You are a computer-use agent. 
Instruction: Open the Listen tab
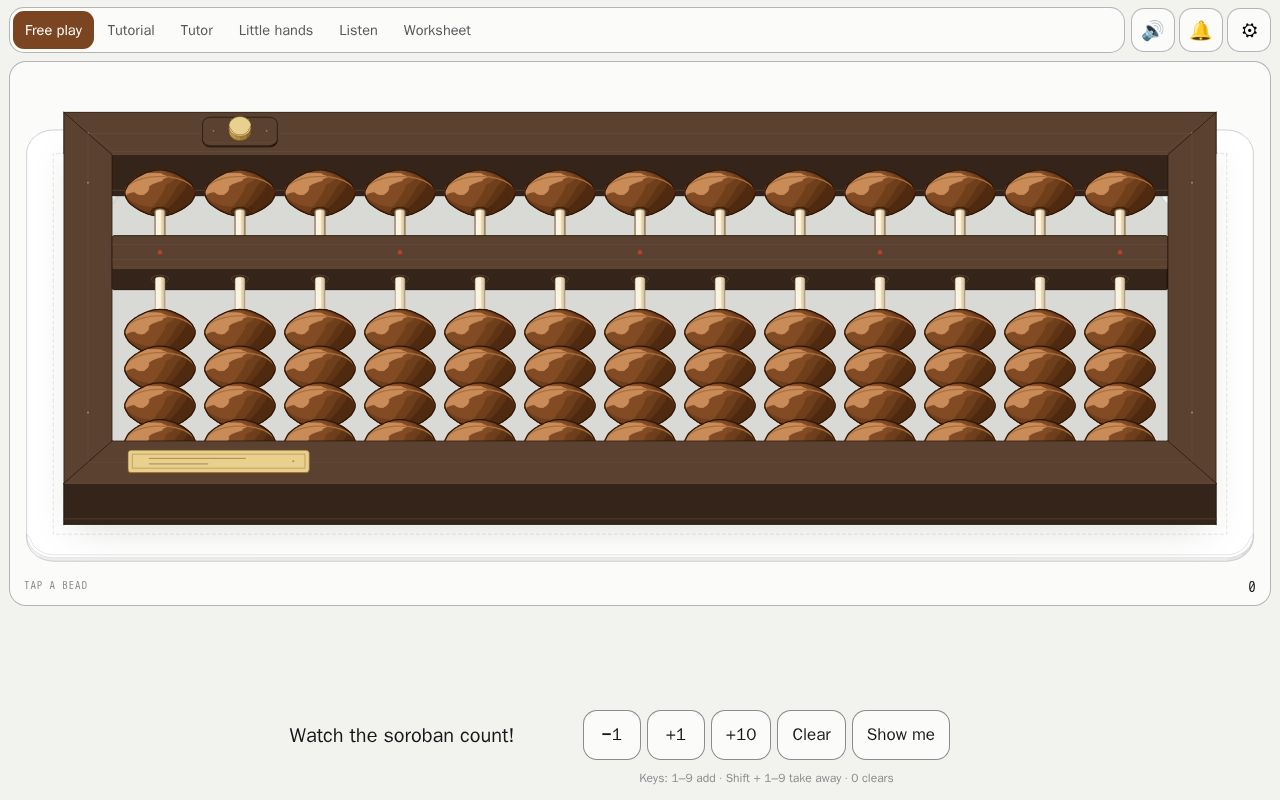[358, 30]
